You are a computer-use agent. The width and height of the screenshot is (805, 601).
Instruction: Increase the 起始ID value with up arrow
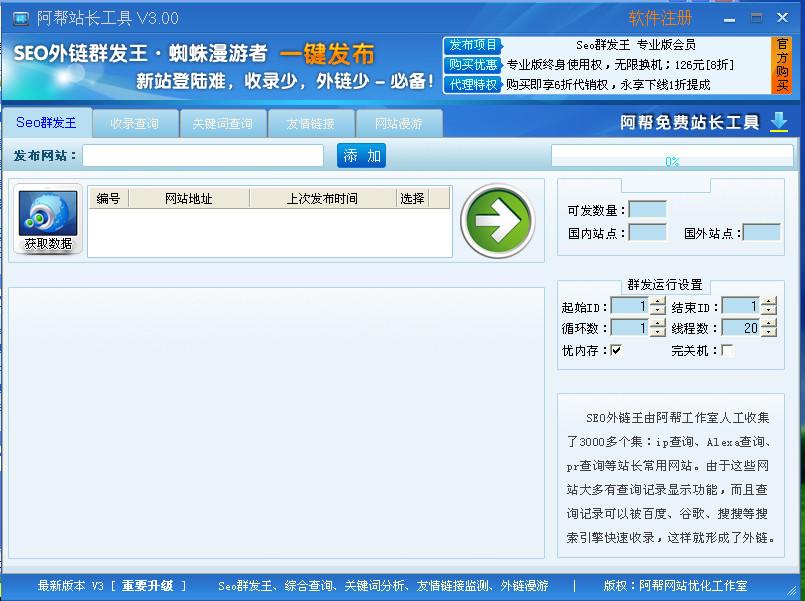coord(657,302)
